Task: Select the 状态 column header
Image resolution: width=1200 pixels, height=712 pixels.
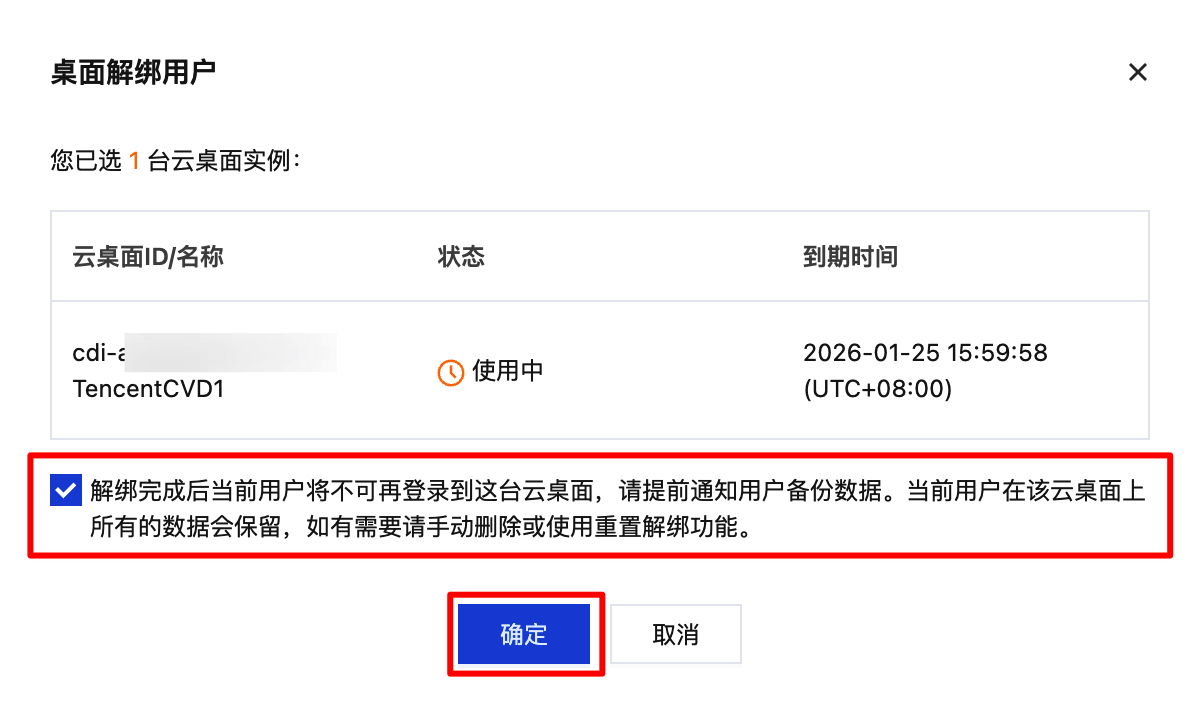Action: 461,256
